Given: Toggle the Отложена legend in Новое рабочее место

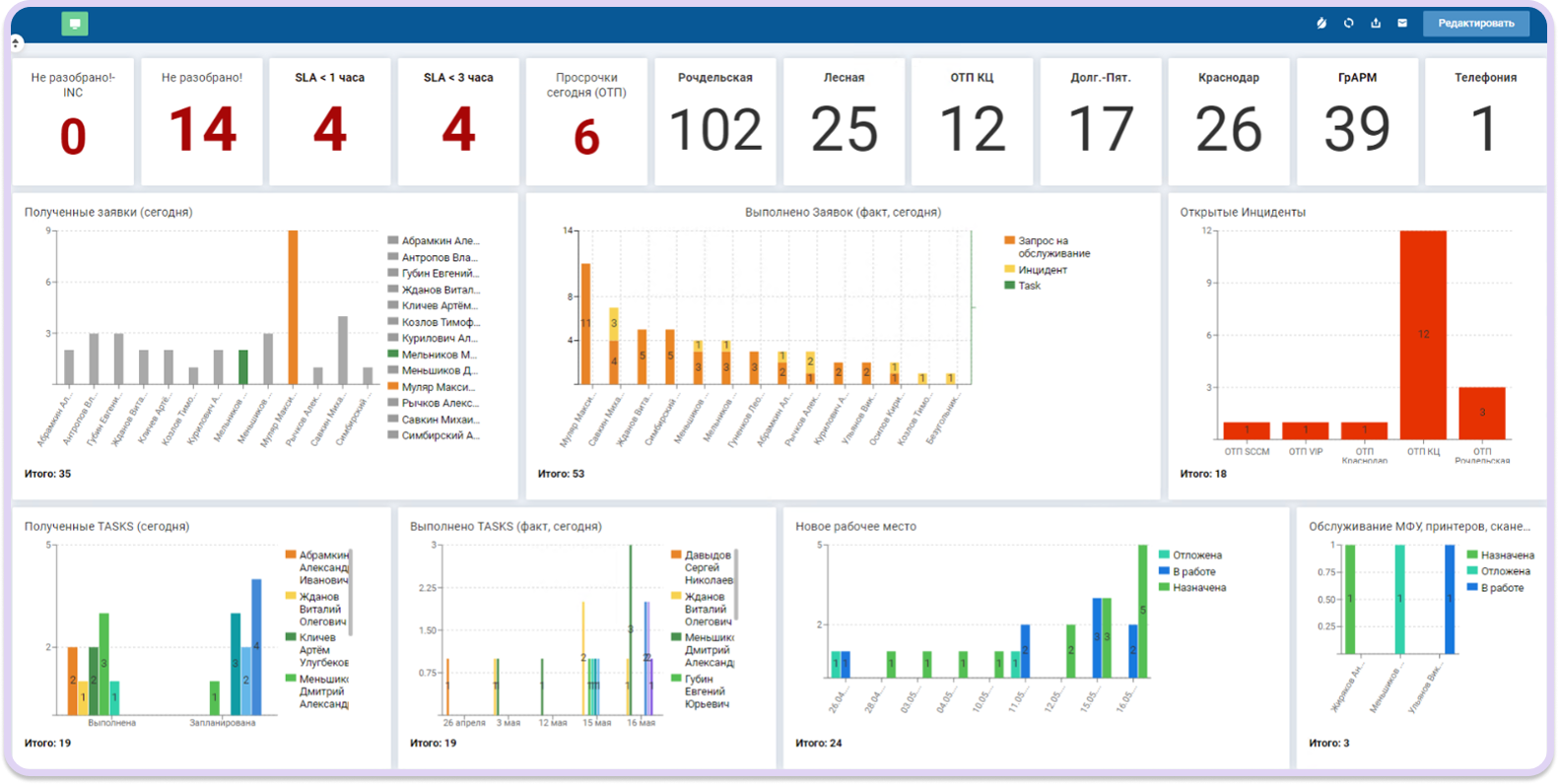Looking at the screenshot, I should pyautogui.click(x=1195, y=555).
